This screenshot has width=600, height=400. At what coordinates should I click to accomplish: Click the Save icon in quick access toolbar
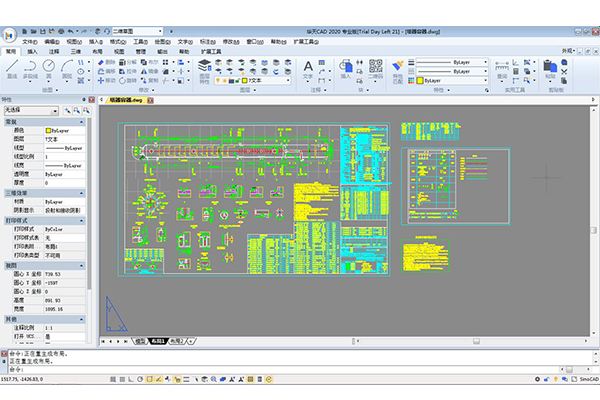[43, 31]
